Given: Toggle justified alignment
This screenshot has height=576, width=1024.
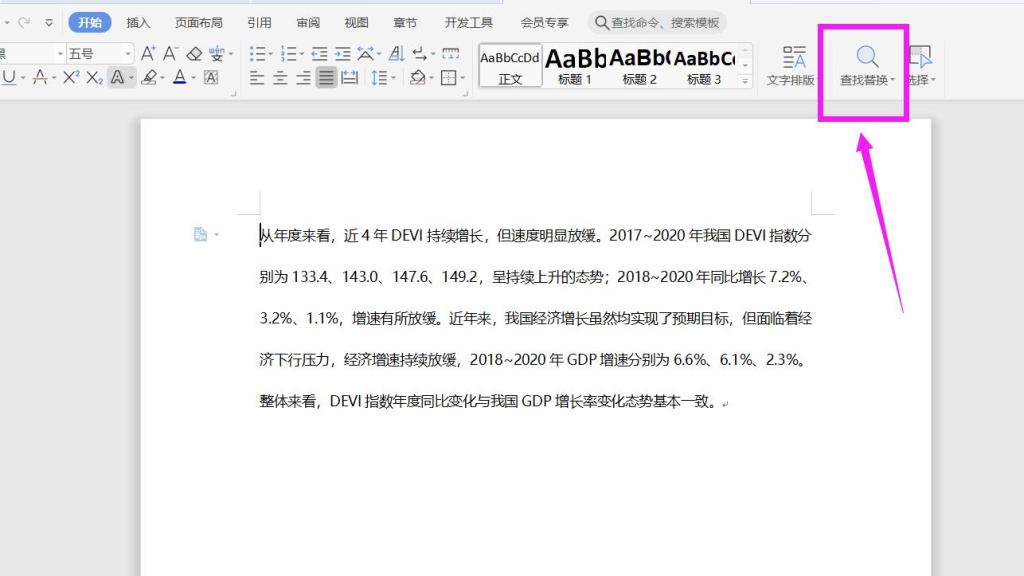Looking at the screenshot, I should point(326,78).
